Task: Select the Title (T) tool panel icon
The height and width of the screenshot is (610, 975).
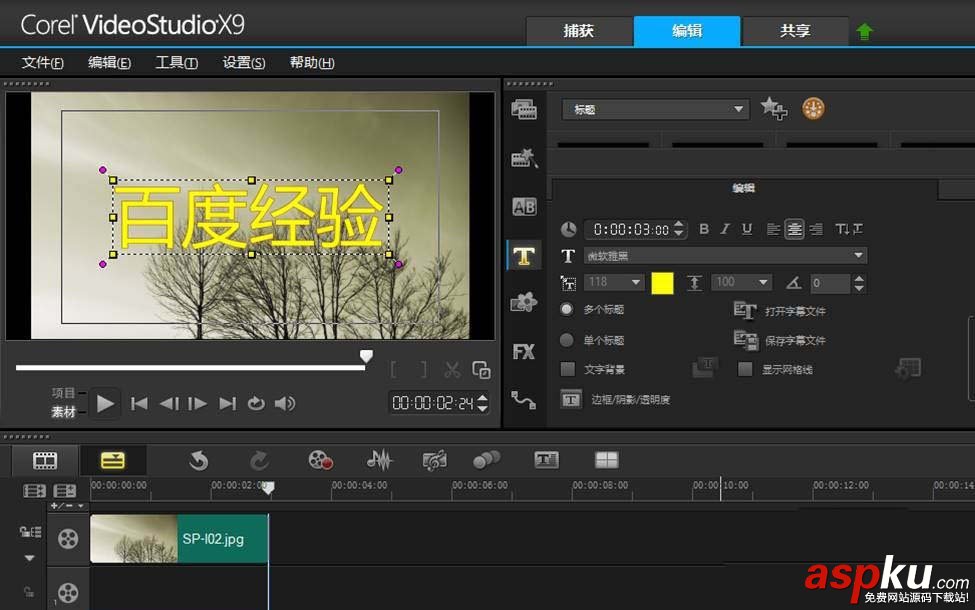Action: click(x=524, y=255)
